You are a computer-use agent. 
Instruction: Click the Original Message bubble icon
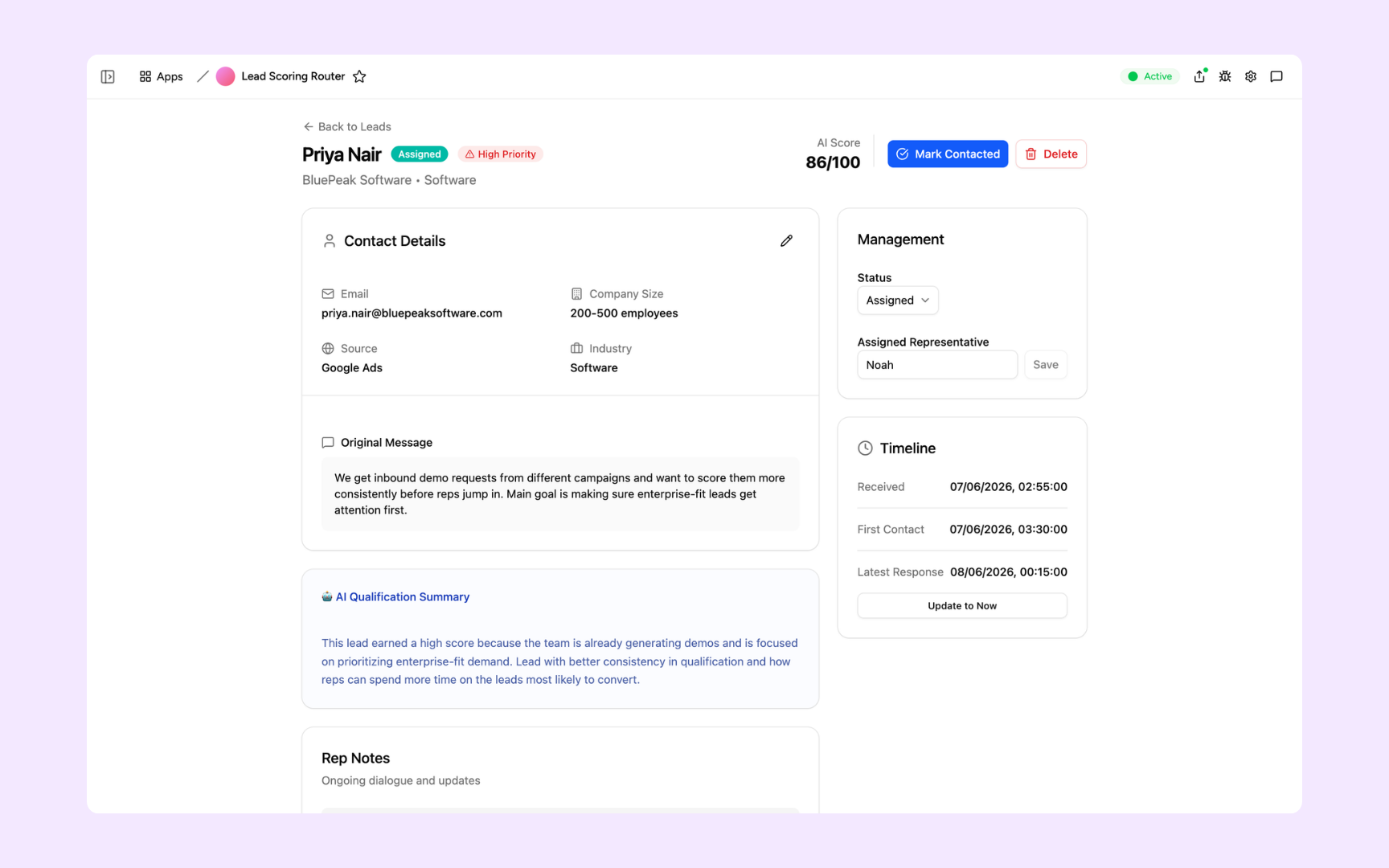328,443
